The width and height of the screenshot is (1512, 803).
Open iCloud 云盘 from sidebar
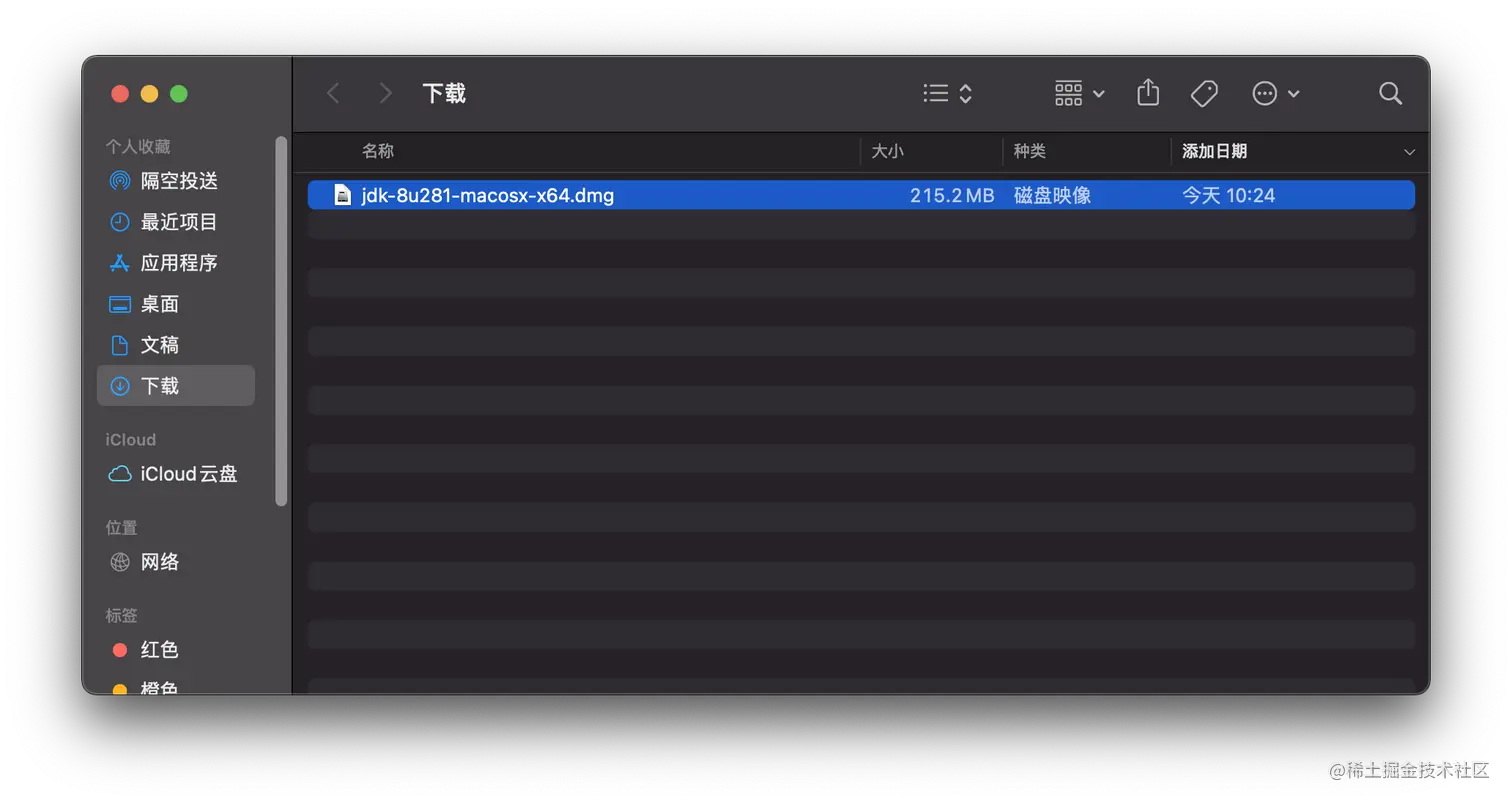coord(175,474)
